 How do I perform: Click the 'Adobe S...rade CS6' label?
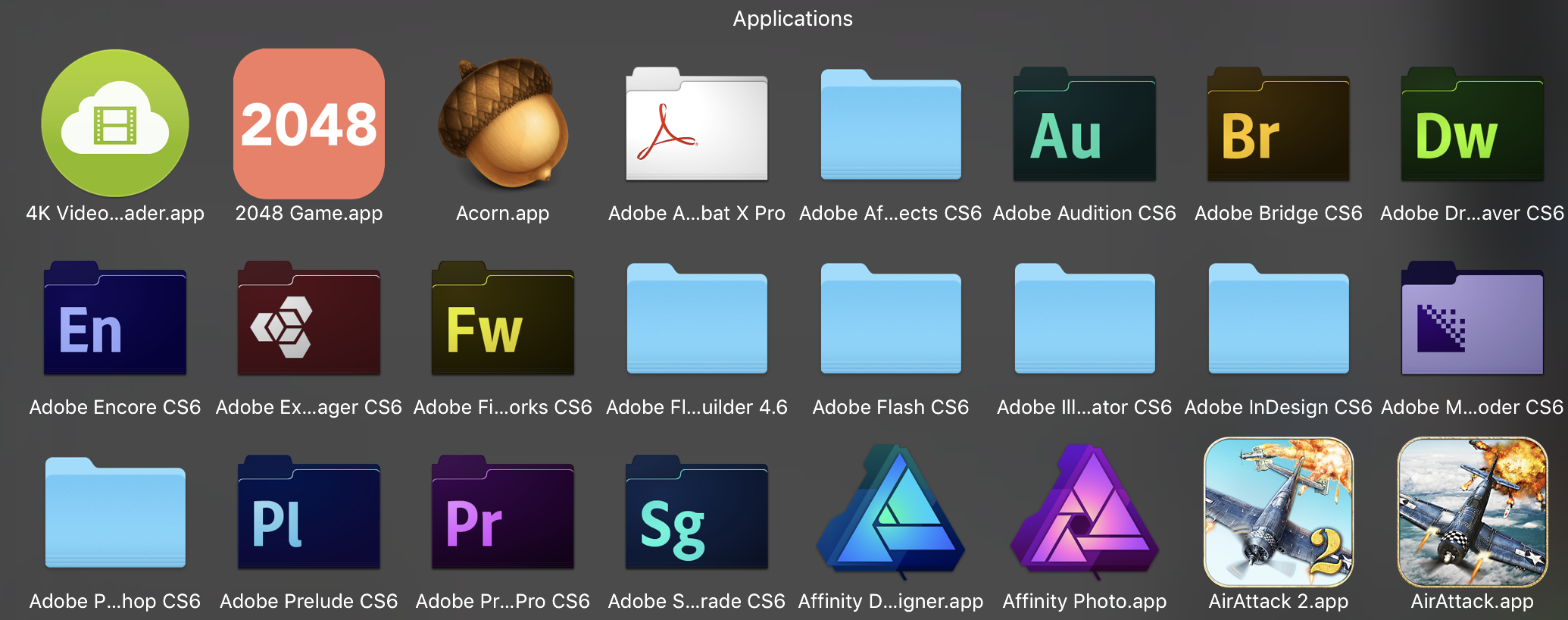pyautogui.click(x=697, y=602)
